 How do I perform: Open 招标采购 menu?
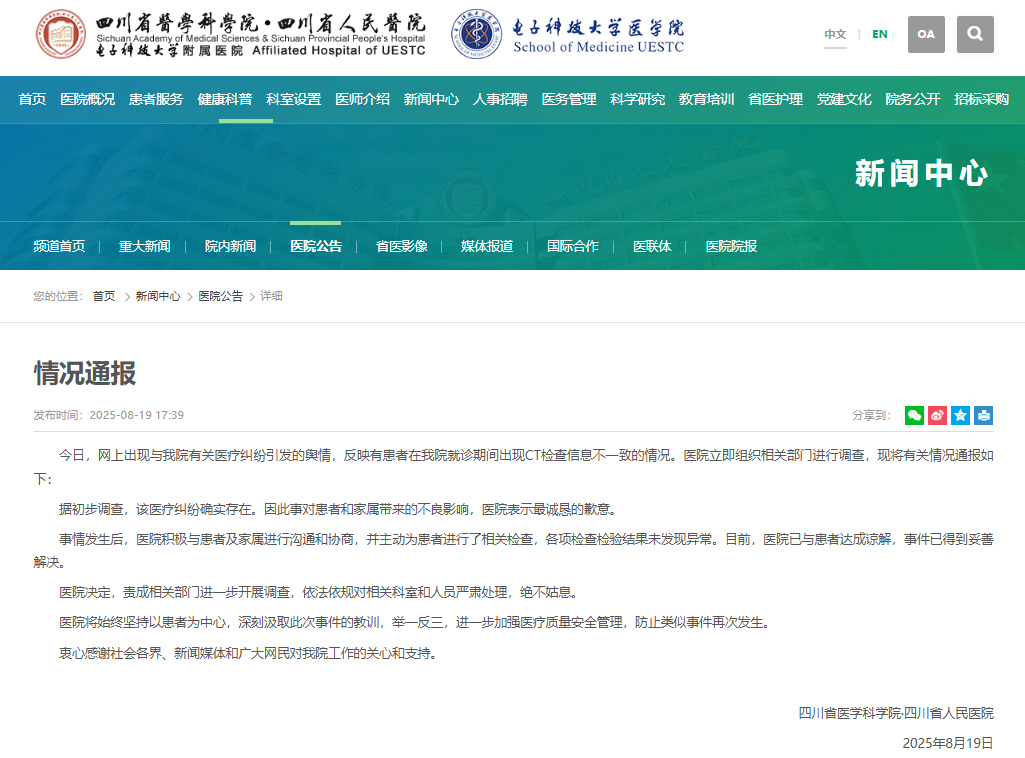981,99
